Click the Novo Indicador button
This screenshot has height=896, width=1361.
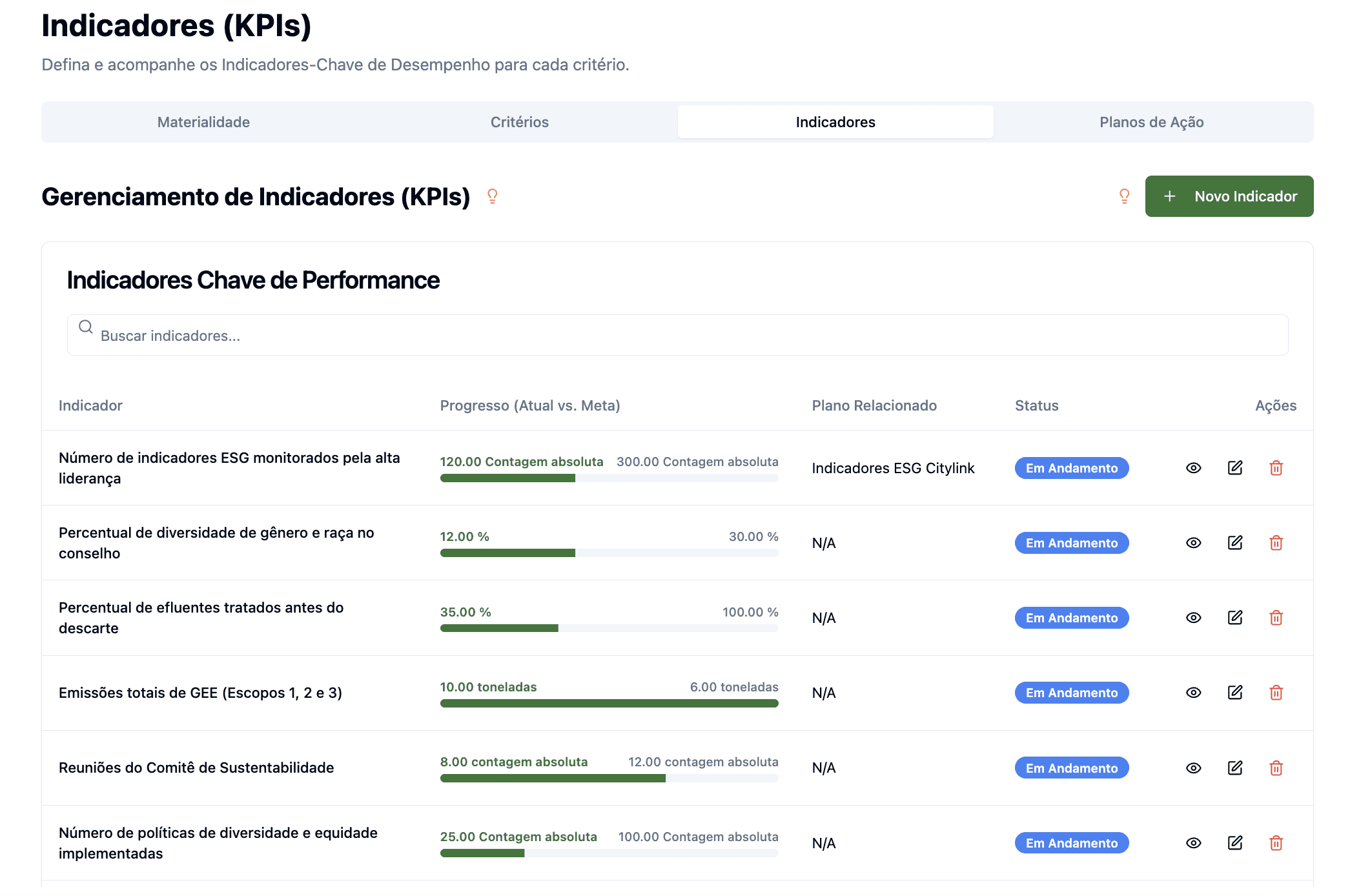click(x=1229, y=196)
